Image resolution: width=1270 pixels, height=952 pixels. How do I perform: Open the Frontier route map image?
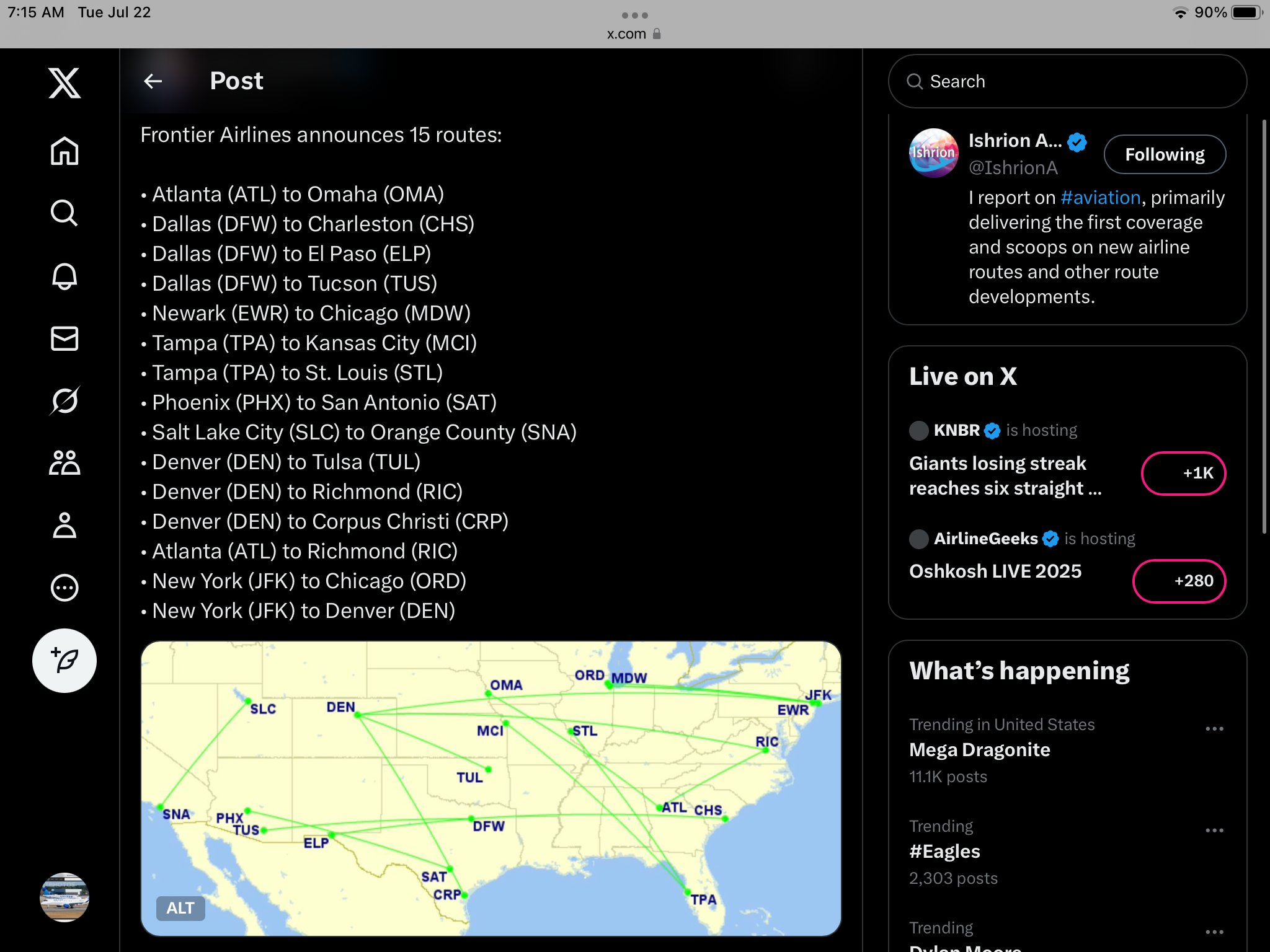click(x=491, y=788)
